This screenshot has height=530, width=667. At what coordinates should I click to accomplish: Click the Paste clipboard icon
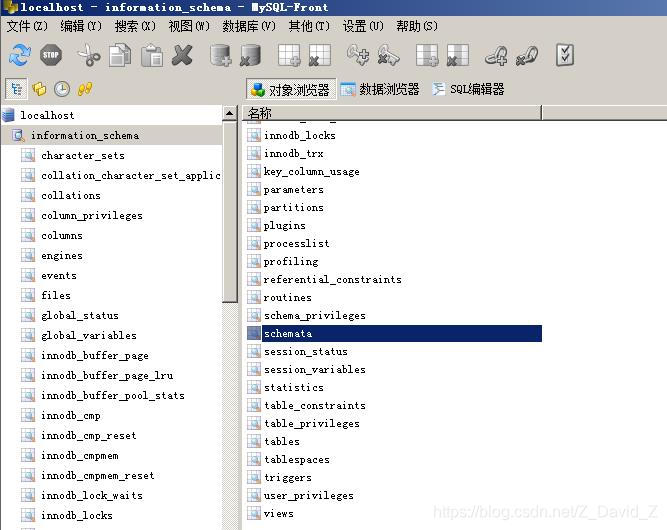point(151,55)
